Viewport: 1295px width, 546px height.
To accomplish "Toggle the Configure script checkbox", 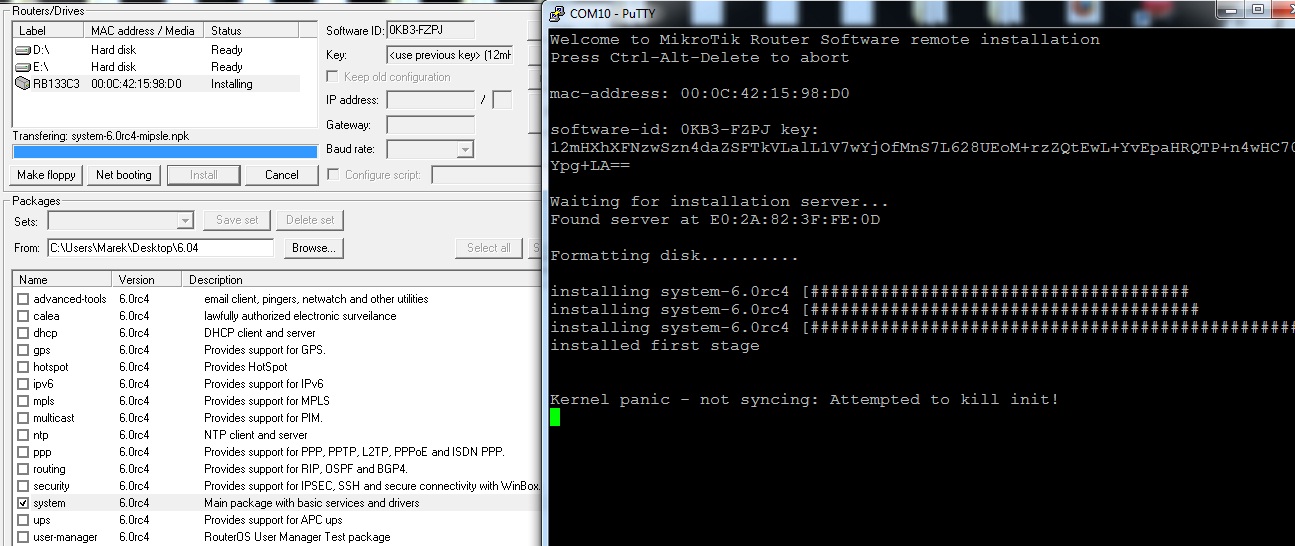I will pyautogui.click(x=333, y=175).
